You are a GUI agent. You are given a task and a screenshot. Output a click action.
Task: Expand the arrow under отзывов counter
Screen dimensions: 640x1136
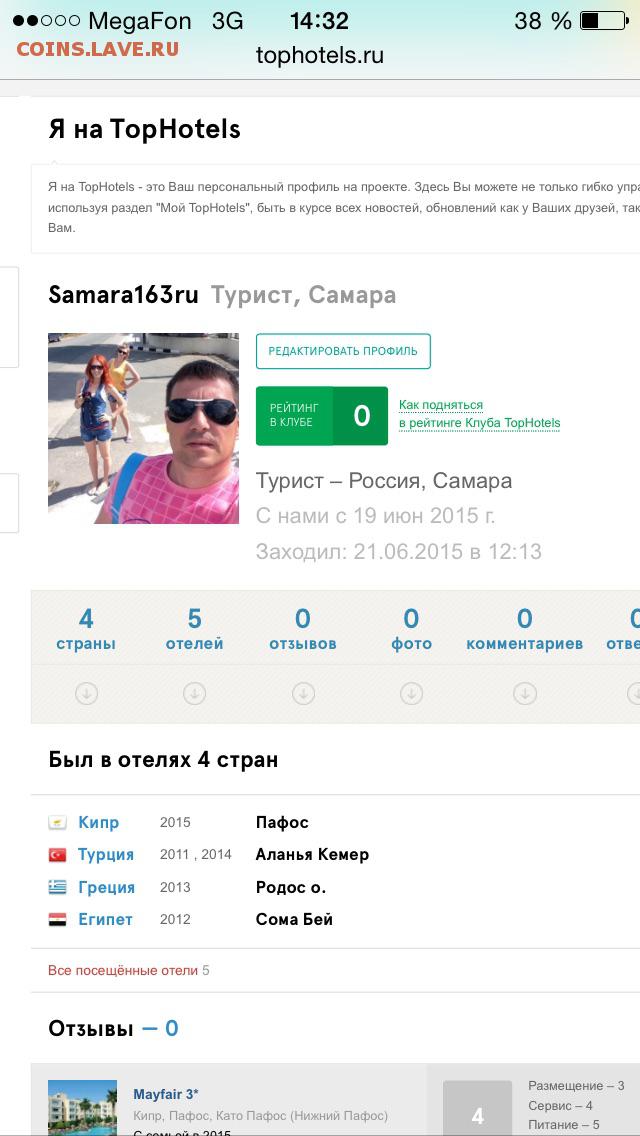click(x=303, y=694)
